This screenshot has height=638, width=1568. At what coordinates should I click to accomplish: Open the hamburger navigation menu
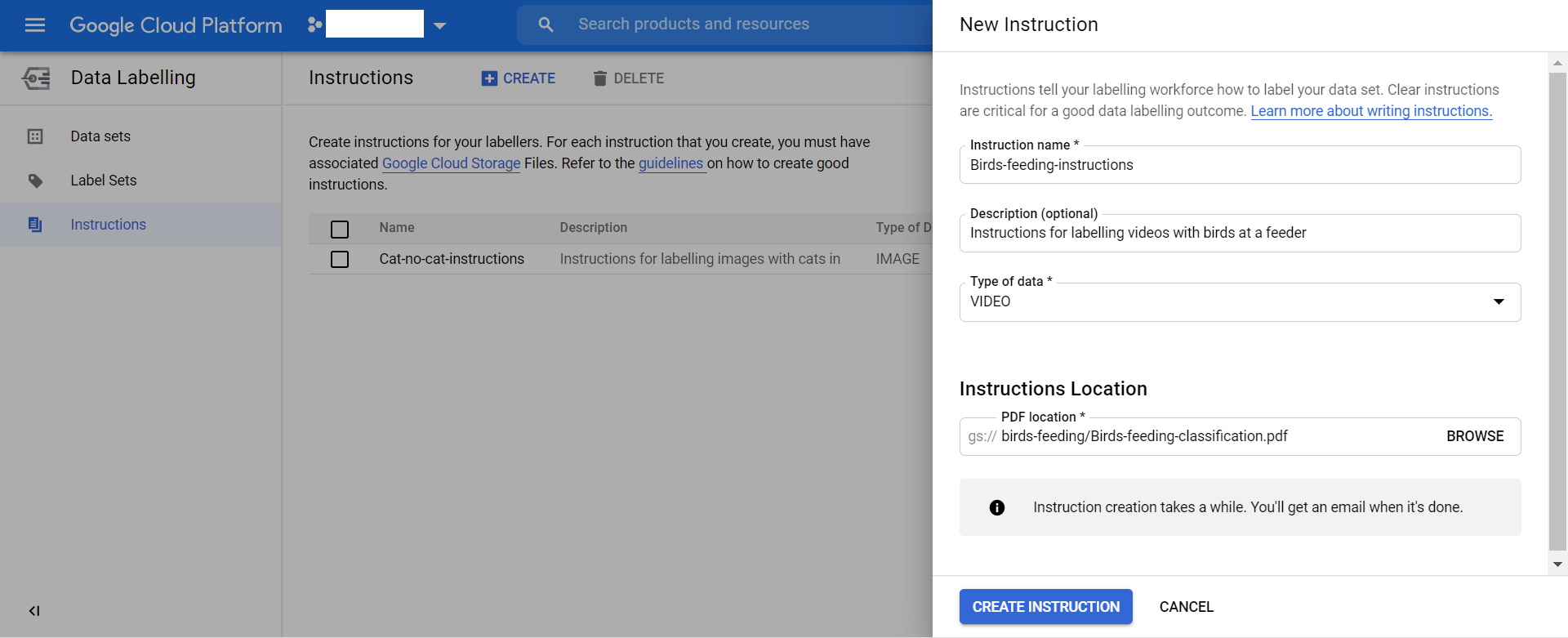tap(35, 25)
